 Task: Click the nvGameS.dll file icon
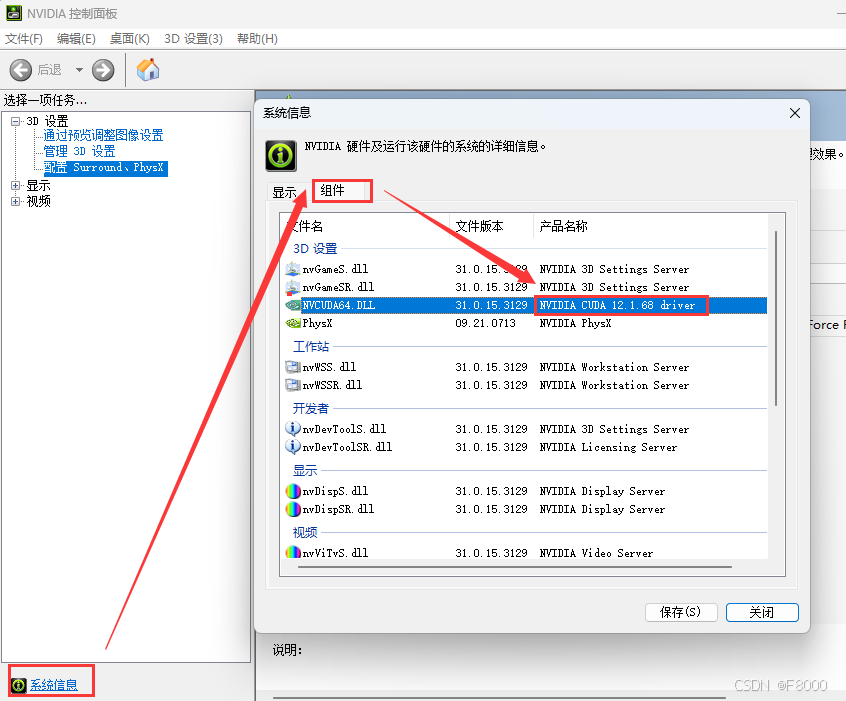tap(292, 269)
